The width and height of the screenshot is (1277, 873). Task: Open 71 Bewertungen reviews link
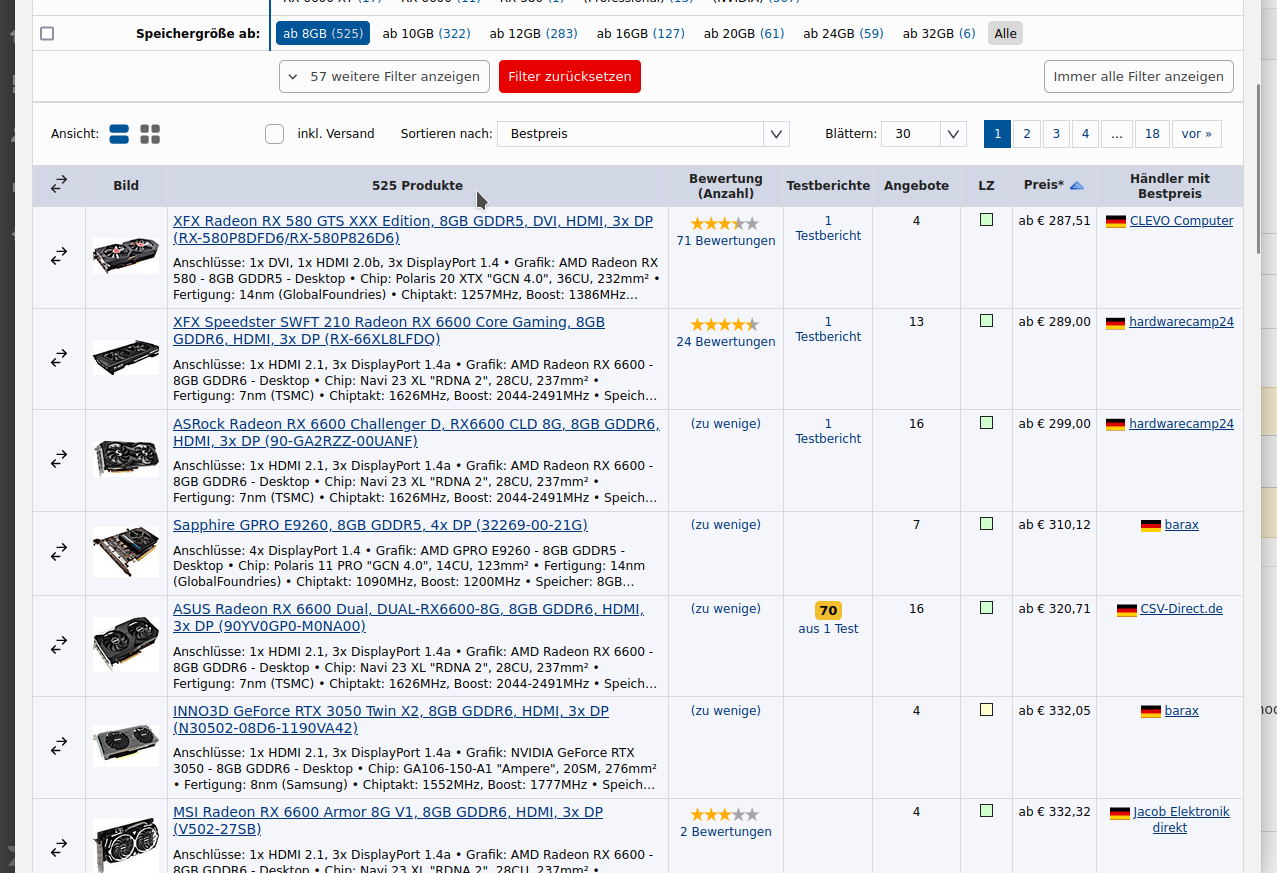point(726,241)
